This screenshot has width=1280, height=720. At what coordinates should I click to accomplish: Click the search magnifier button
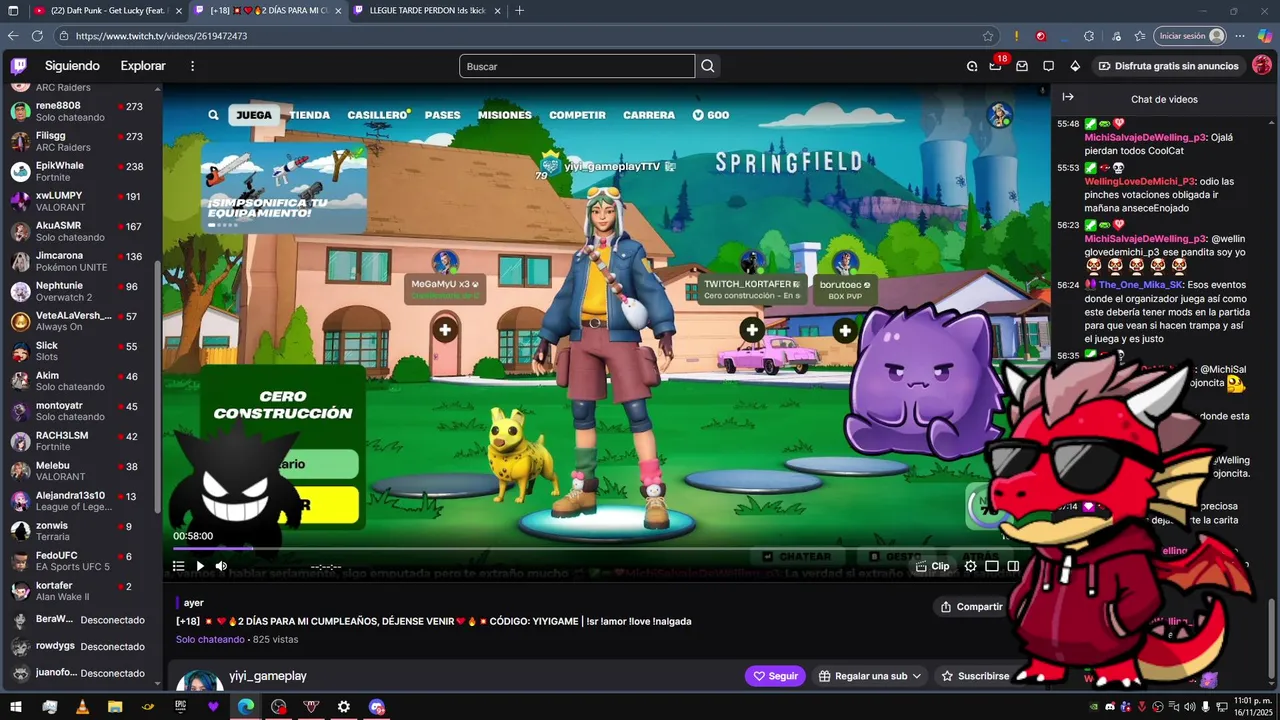click(708, 66)
